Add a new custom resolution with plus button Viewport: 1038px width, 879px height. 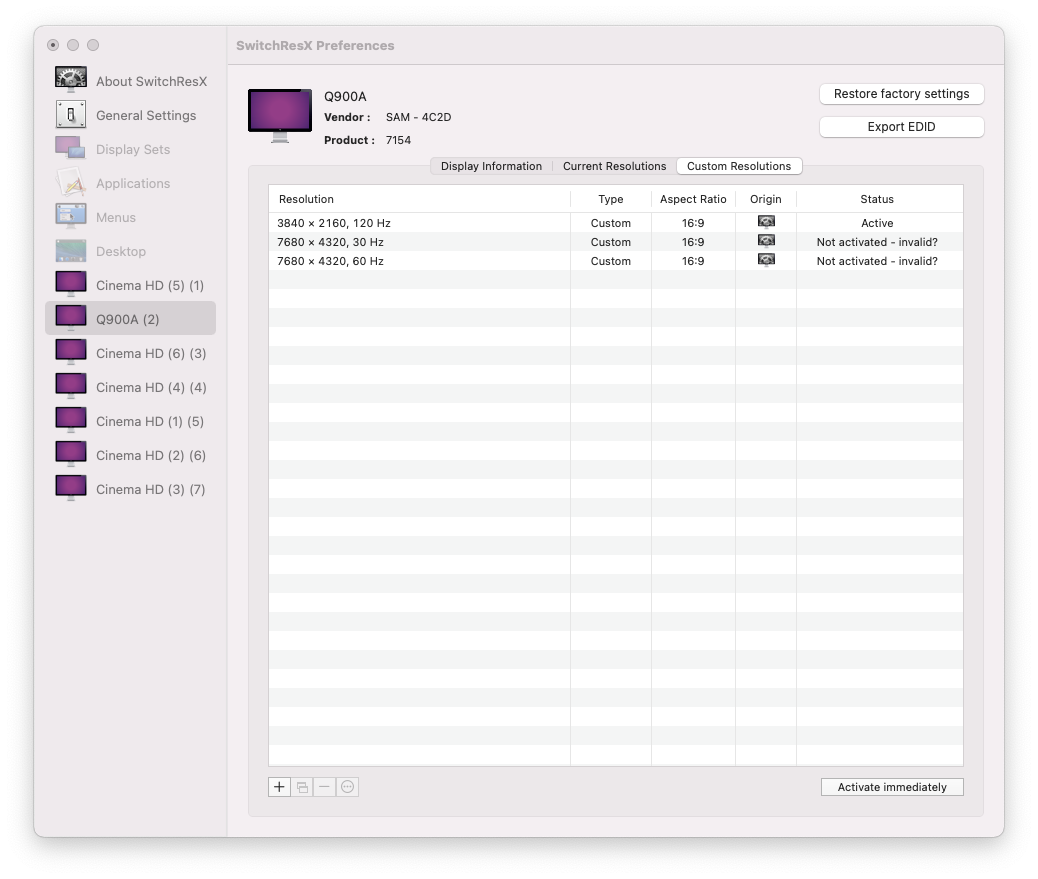point(279,787)
